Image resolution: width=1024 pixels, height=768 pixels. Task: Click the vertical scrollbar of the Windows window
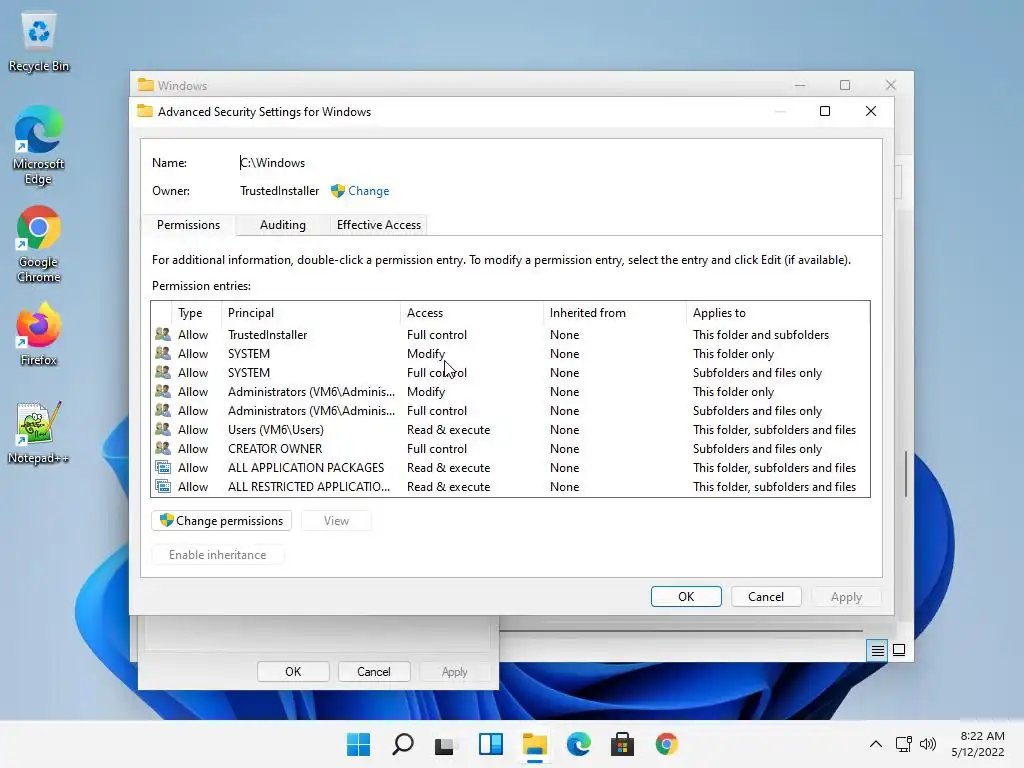(906, 474)
